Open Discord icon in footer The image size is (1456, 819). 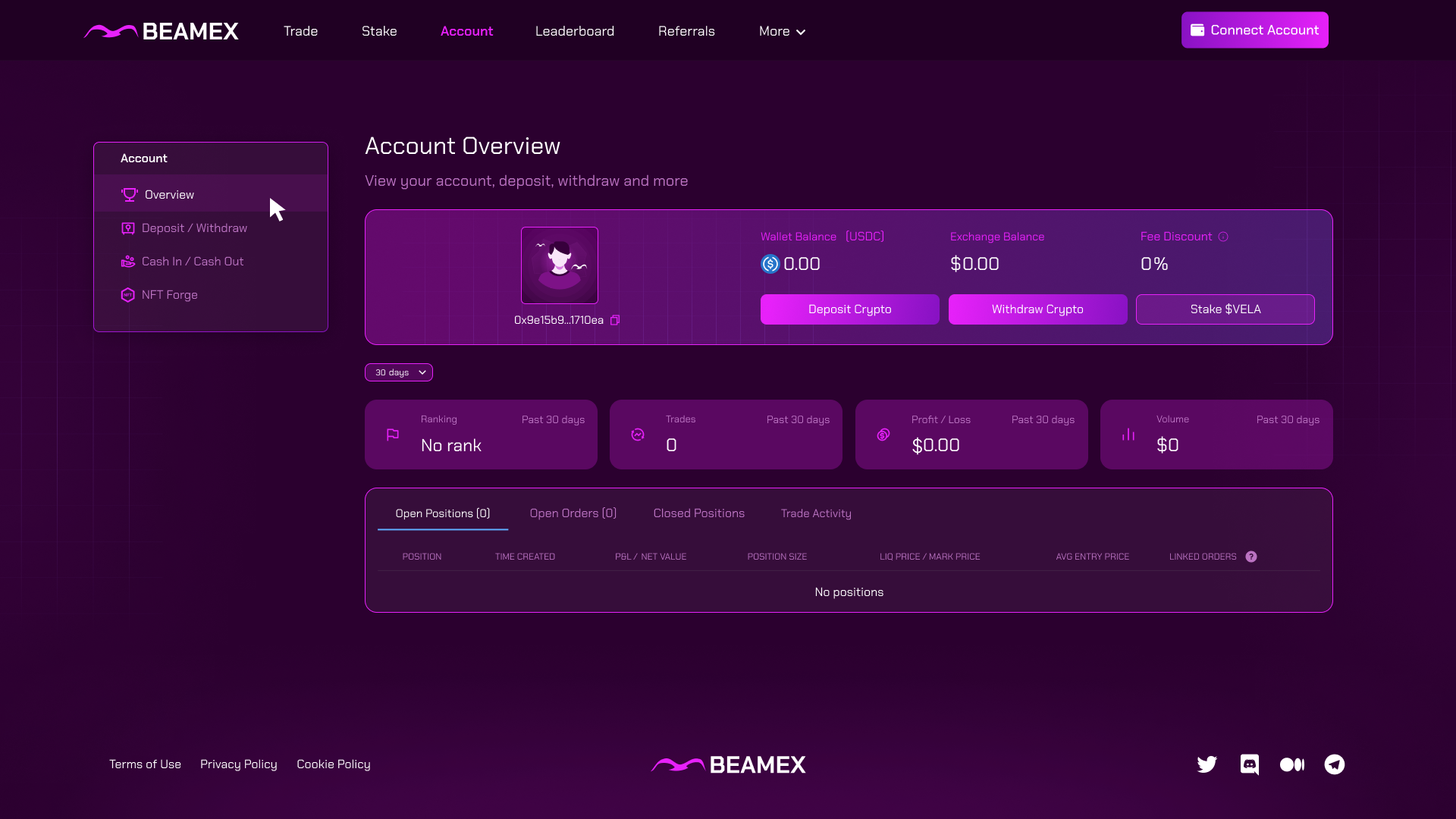tap(1249, 764)
